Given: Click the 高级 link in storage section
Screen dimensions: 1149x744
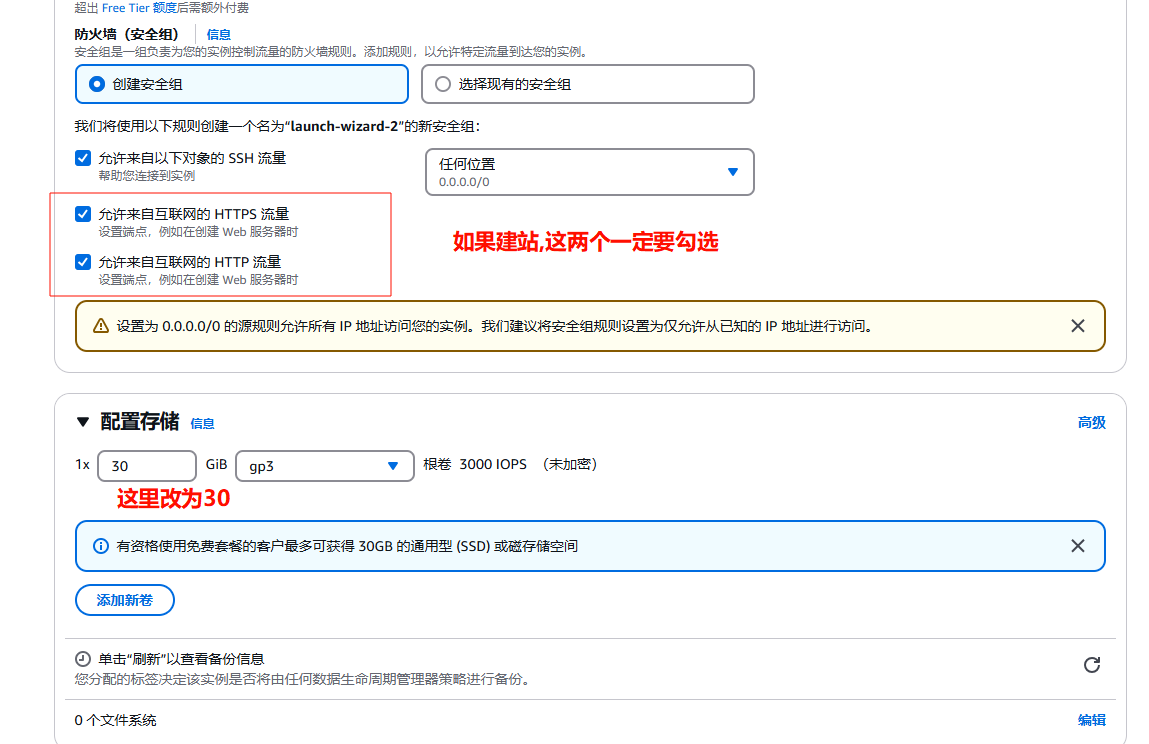Looking at the screenshot, I should point(1091,423).
